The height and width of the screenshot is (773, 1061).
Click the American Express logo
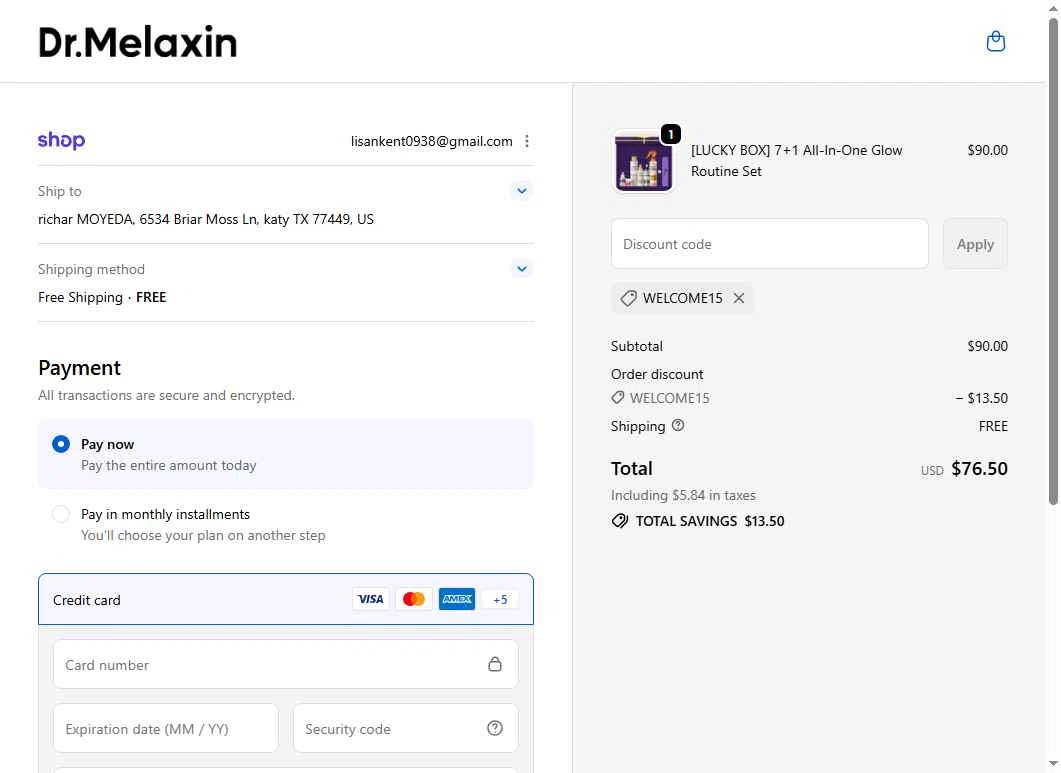[x=457, y=599]
